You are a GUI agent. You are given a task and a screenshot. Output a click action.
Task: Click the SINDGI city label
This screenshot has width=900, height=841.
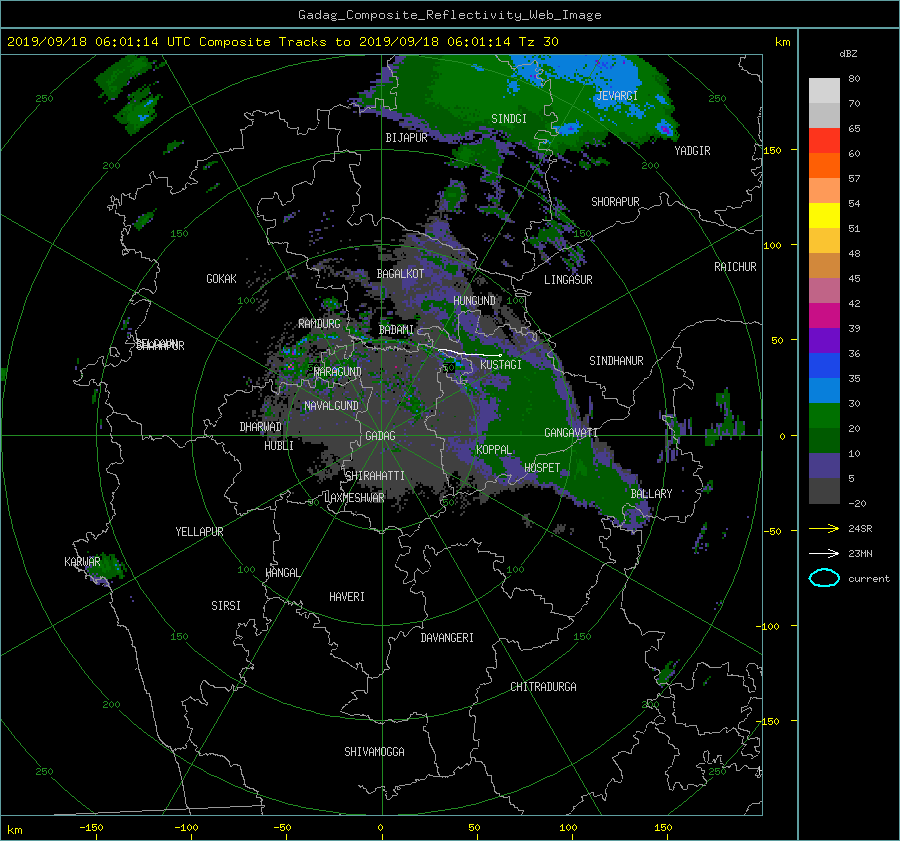click(509, 119)
